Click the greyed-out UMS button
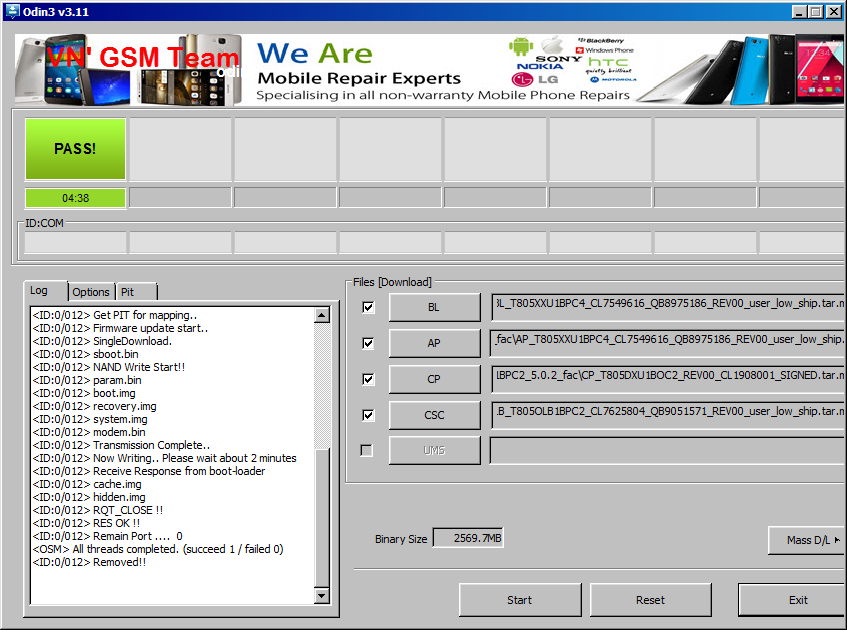Viewport: 847px width, 630px height. (x=434, y=451)
